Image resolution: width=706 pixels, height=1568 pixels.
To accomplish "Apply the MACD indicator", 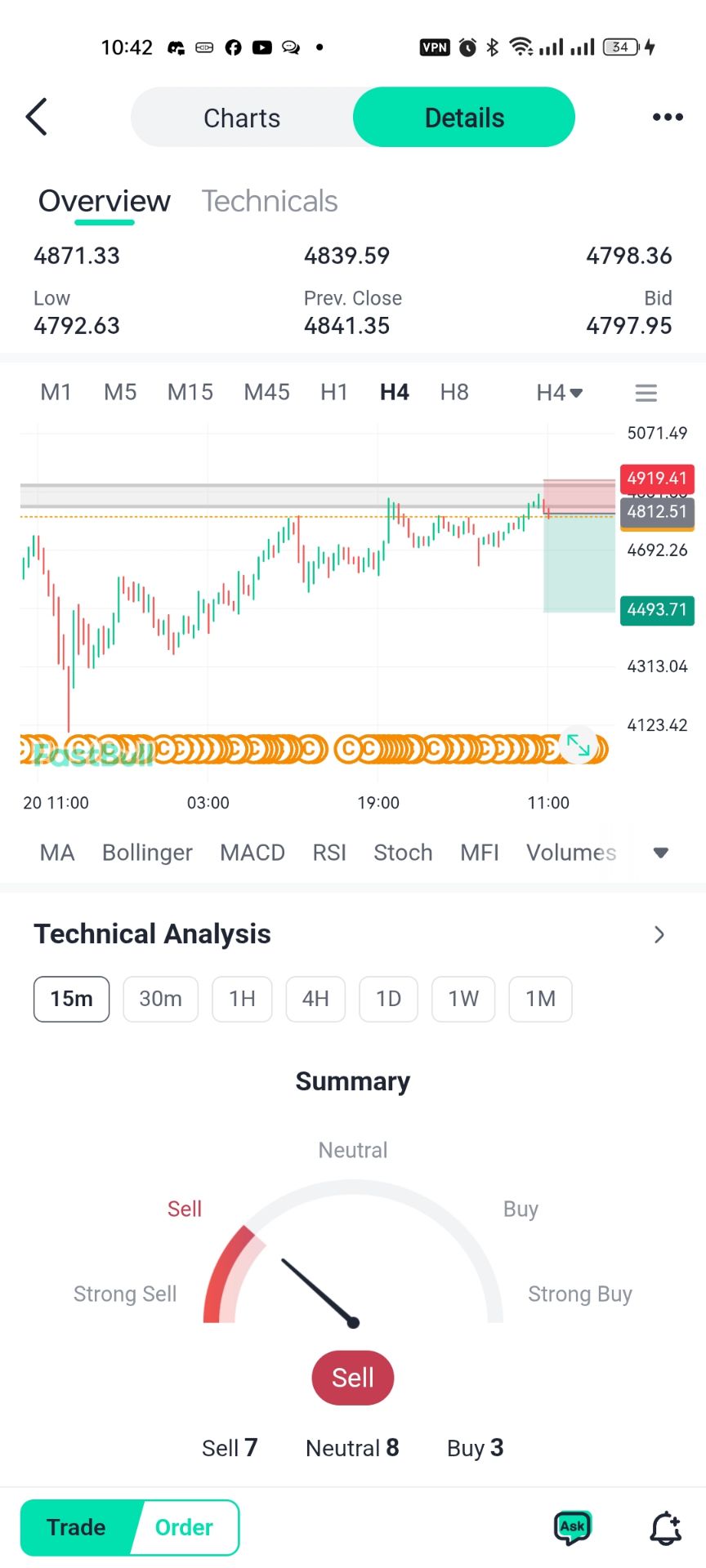I will pos(252,853).
